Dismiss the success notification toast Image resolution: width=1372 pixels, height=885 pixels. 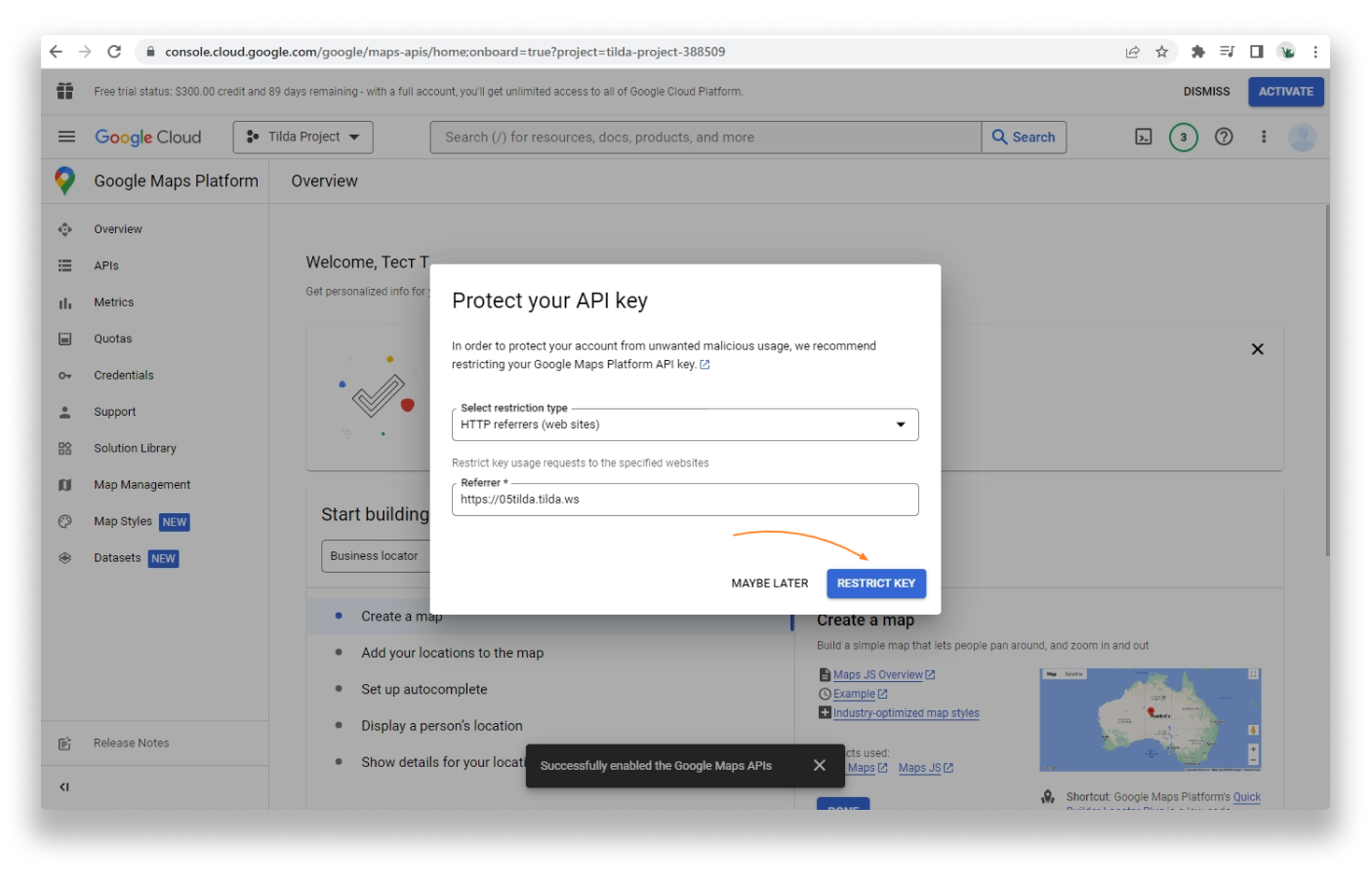(x=820, y=766)
